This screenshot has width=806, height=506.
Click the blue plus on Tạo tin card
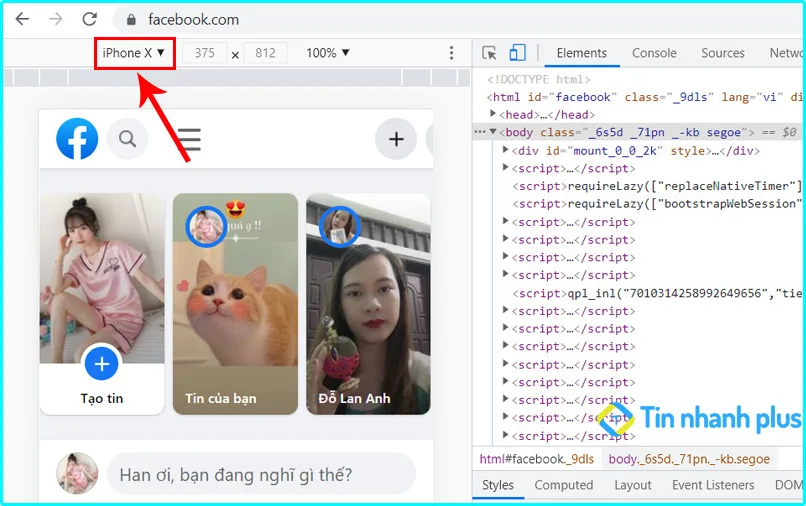101,364
